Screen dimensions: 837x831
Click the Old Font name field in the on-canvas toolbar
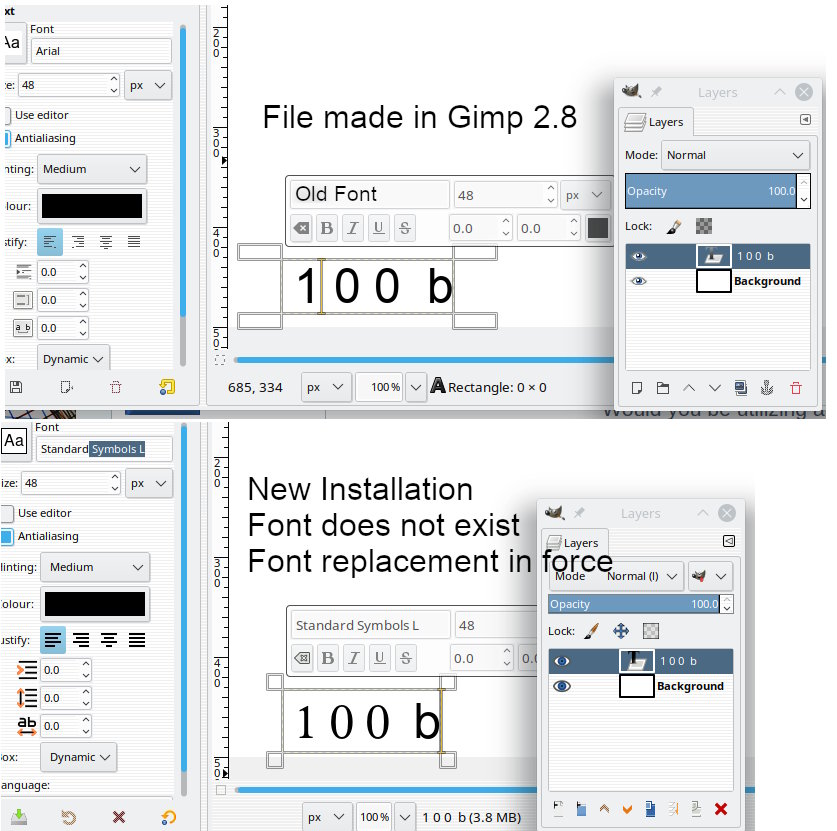tap(369, 194)
